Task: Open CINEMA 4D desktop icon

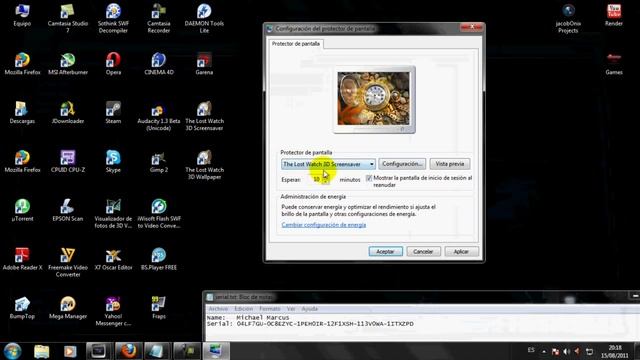Action: (x=159, y=64)
